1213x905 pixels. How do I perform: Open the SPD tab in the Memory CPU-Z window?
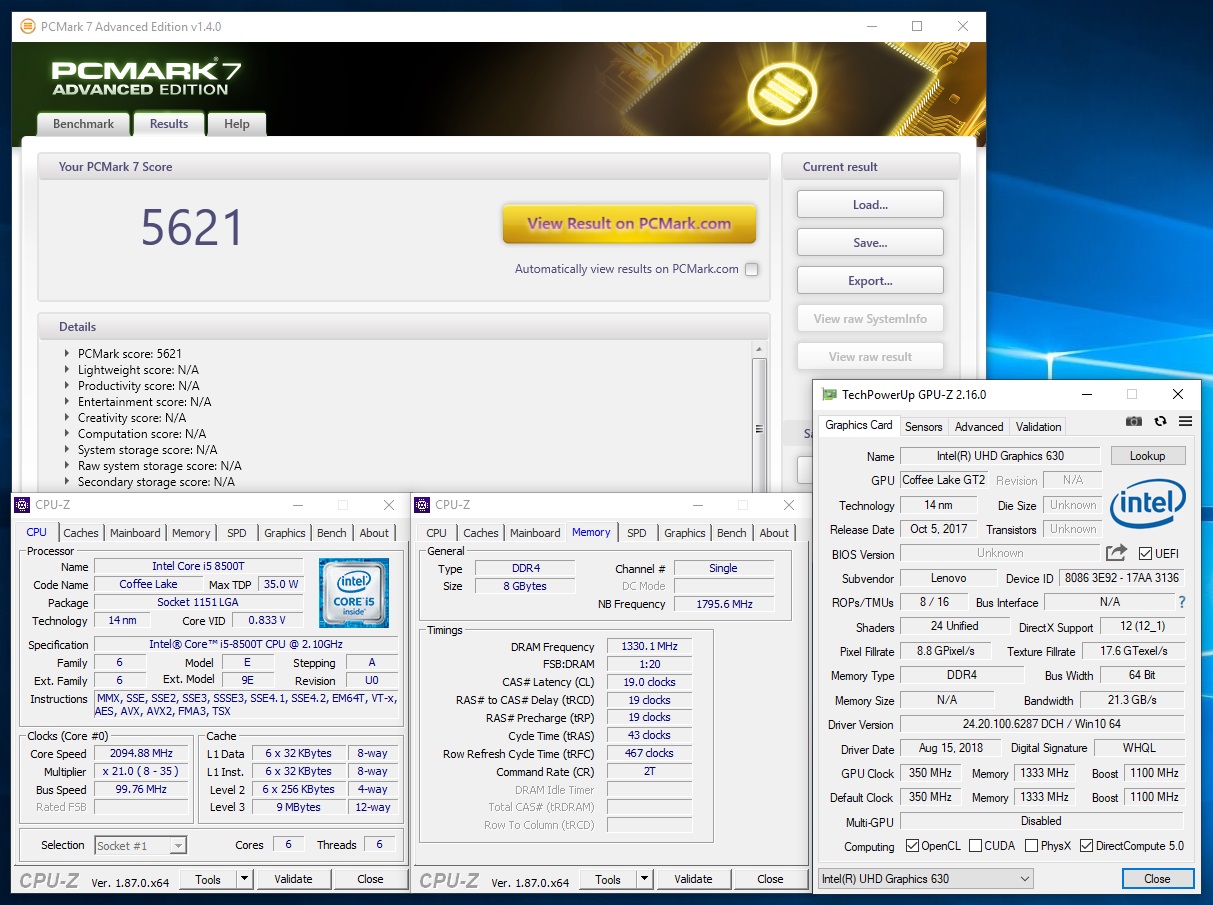click(637, 533)
